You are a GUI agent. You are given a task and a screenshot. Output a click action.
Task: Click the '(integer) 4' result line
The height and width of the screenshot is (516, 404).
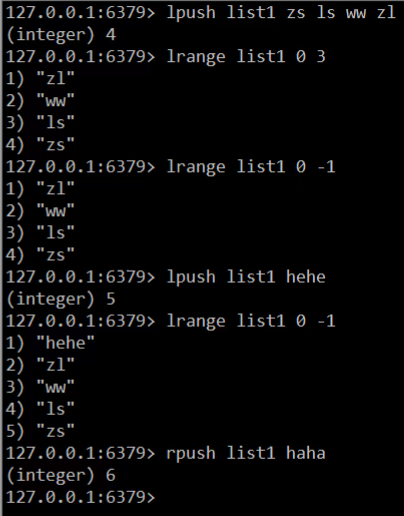click(61, 35)
